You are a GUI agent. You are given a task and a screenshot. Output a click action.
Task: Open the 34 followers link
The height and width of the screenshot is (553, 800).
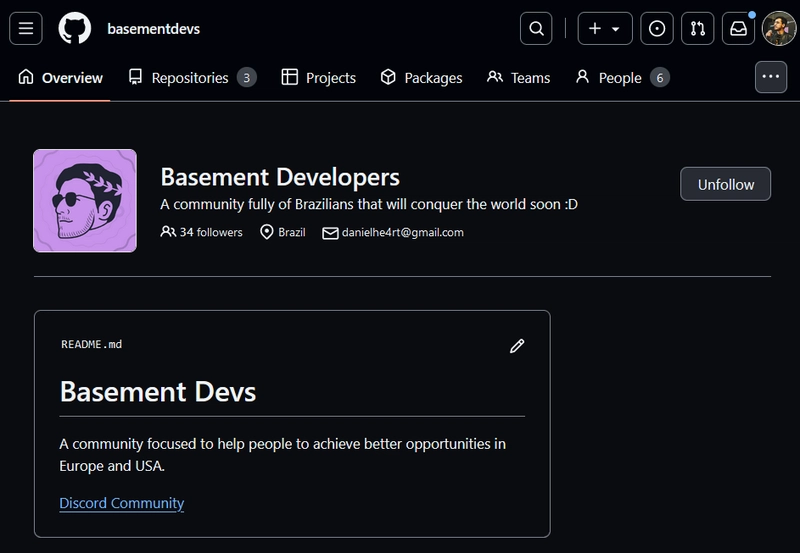(202, 232)
